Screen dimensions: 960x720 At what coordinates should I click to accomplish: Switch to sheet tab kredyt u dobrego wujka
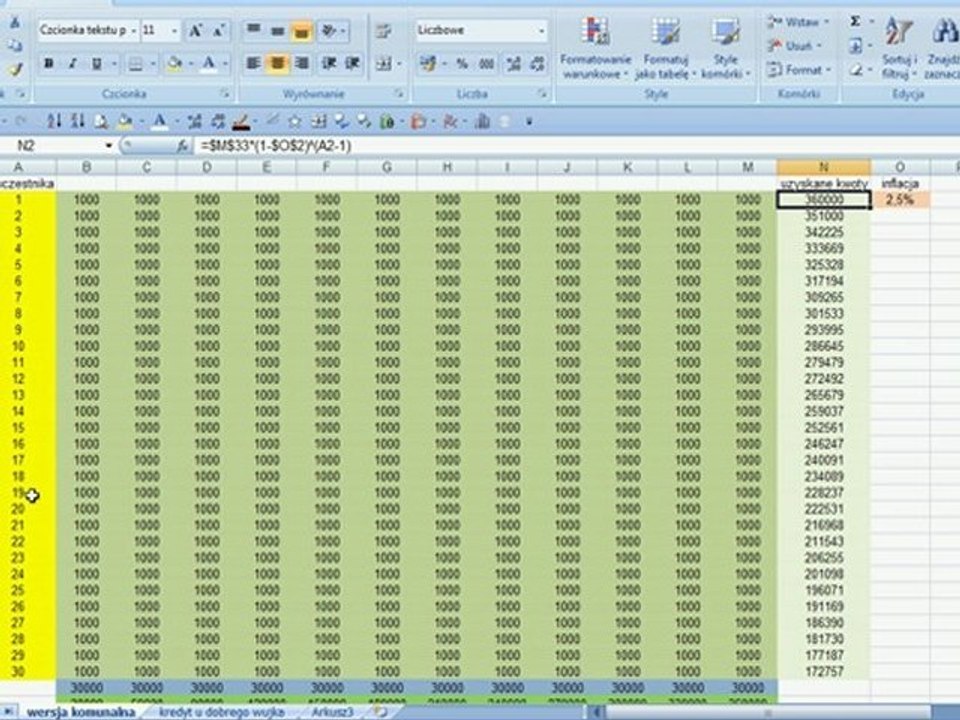[222, 712]
